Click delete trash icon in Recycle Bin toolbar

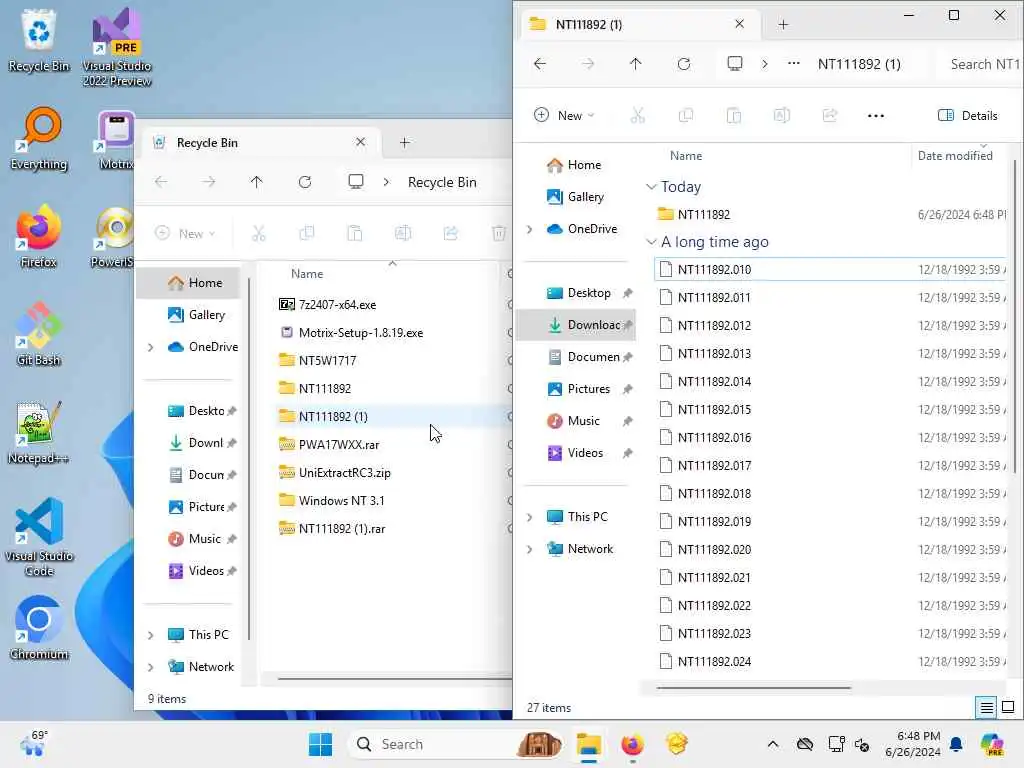(x=499, y=233)
